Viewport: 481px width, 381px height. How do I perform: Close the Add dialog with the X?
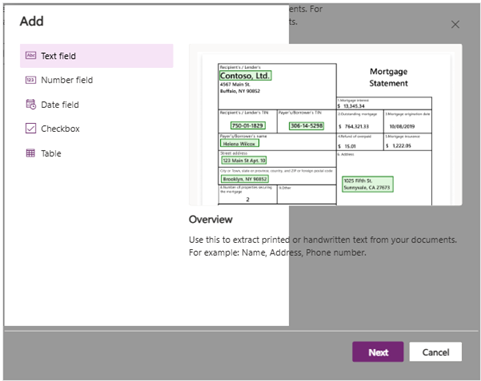tap(455, 24)
